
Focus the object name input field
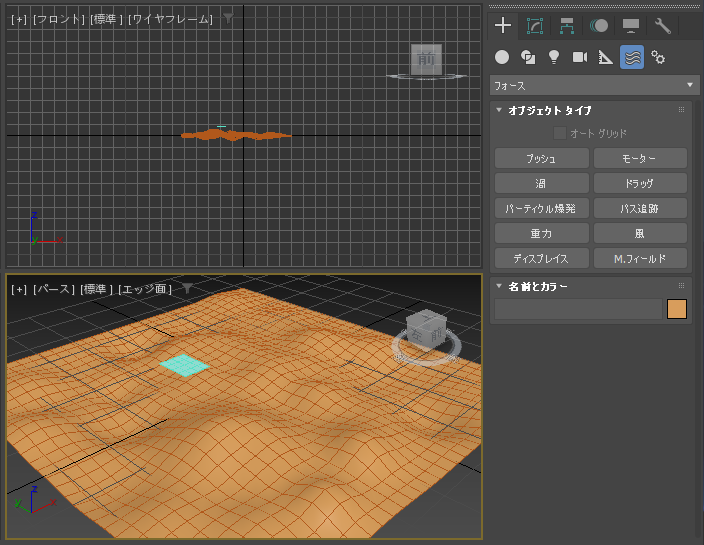click(578, 309)
